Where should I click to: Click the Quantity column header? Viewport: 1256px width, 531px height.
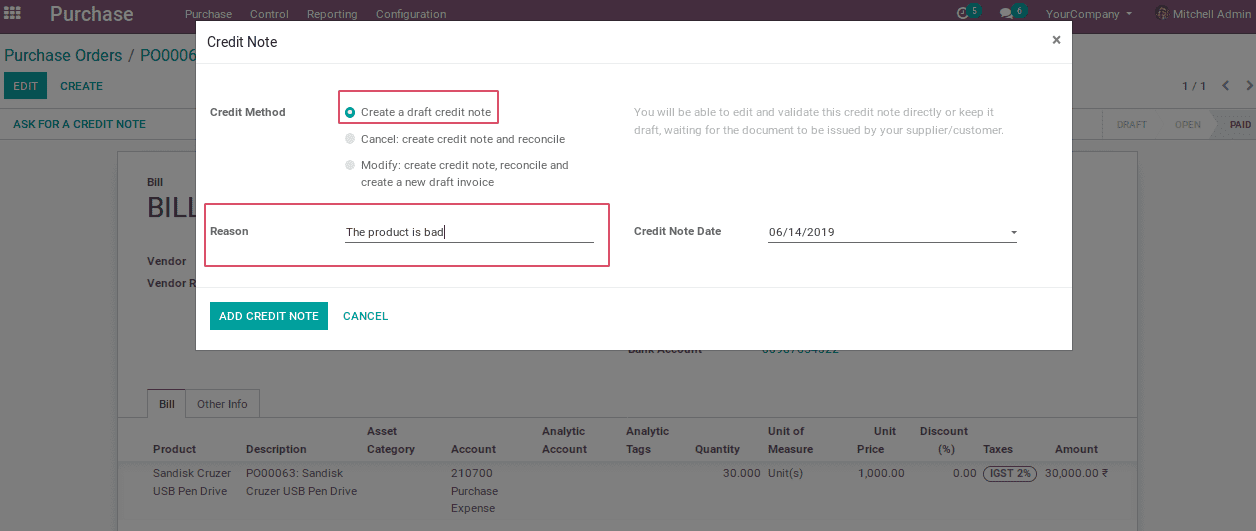point(717,449)
